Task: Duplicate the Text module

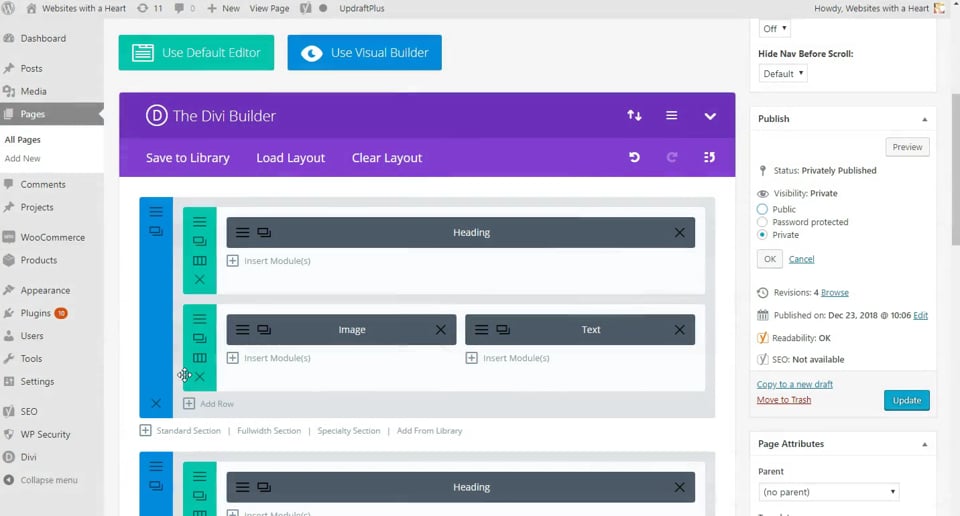Action: [x=503, y=330]
